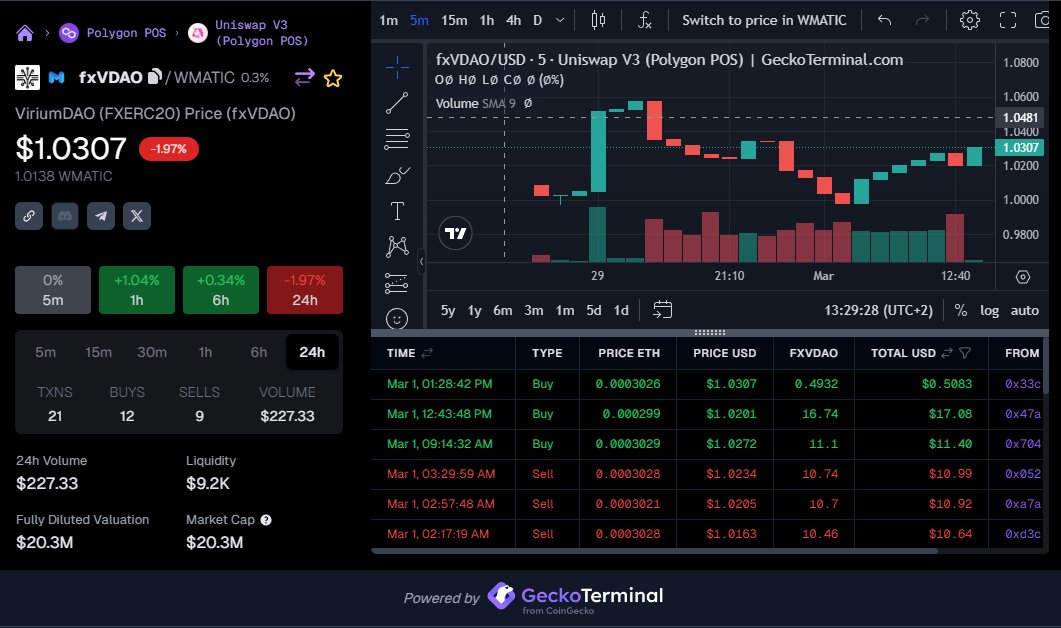This screenshot has width=1061, height=628.
Task: Show the Market Cap help tooltip
Action: pyautogui.click(x=266, y=520)
